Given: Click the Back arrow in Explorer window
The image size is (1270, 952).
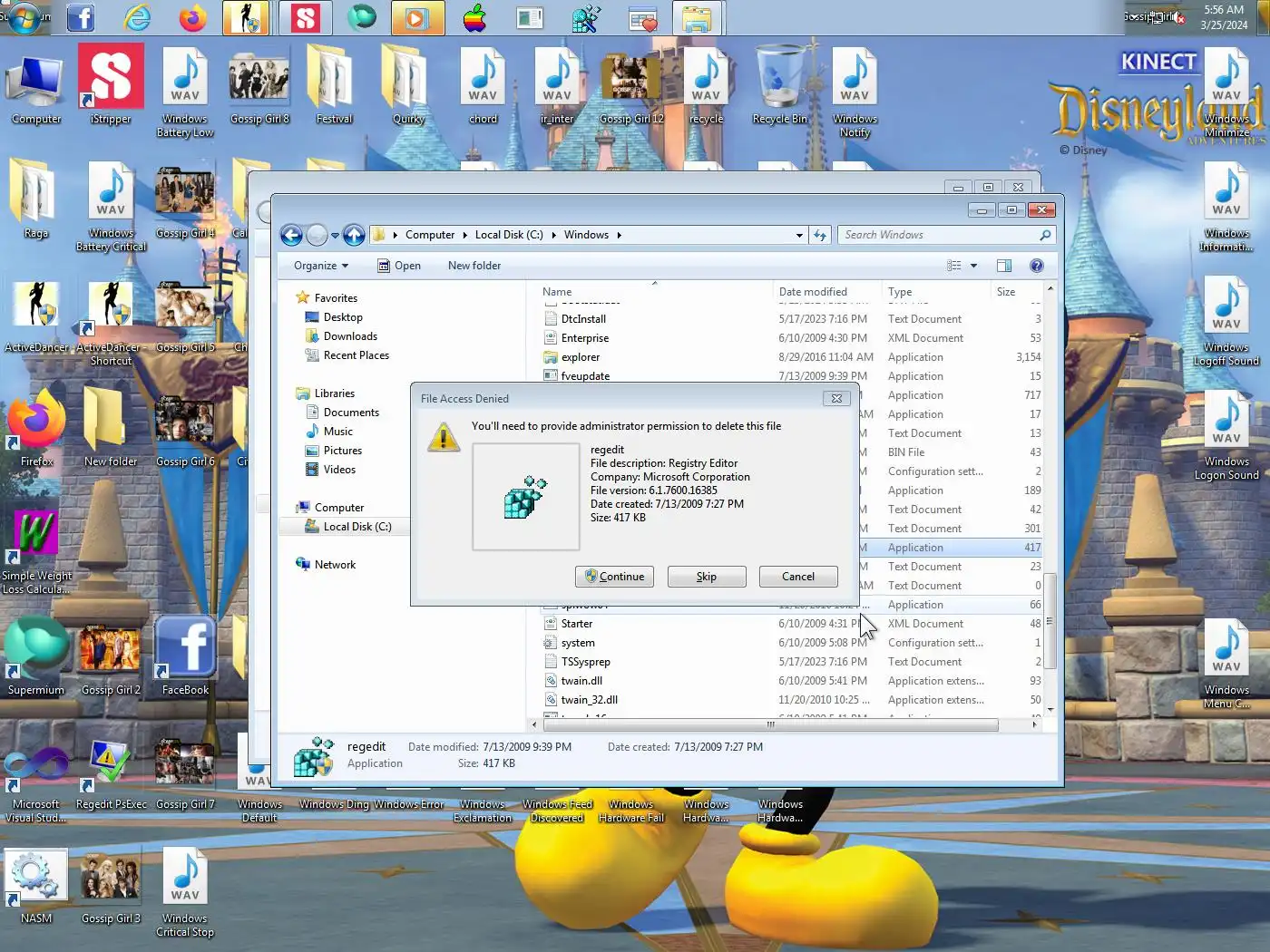Looking at the screenshot, I should pyautogui.click(x=291, y=236).
